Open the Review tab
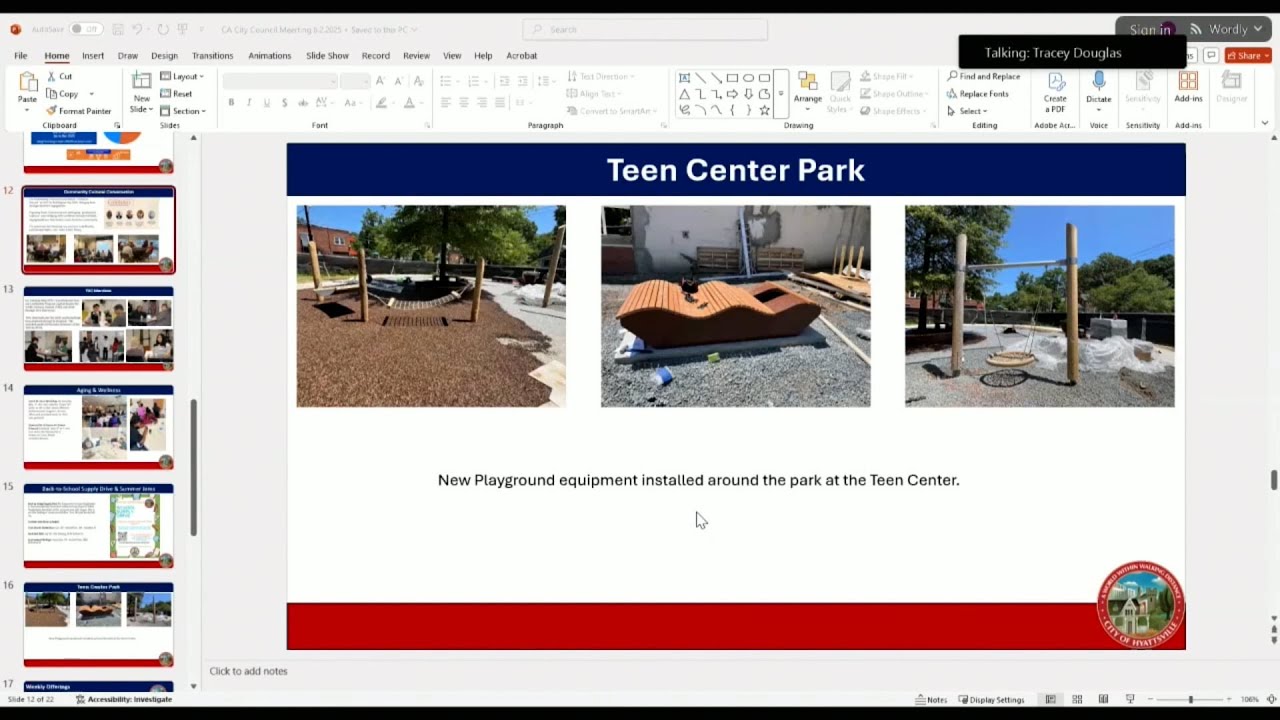 tap(416, 56)
